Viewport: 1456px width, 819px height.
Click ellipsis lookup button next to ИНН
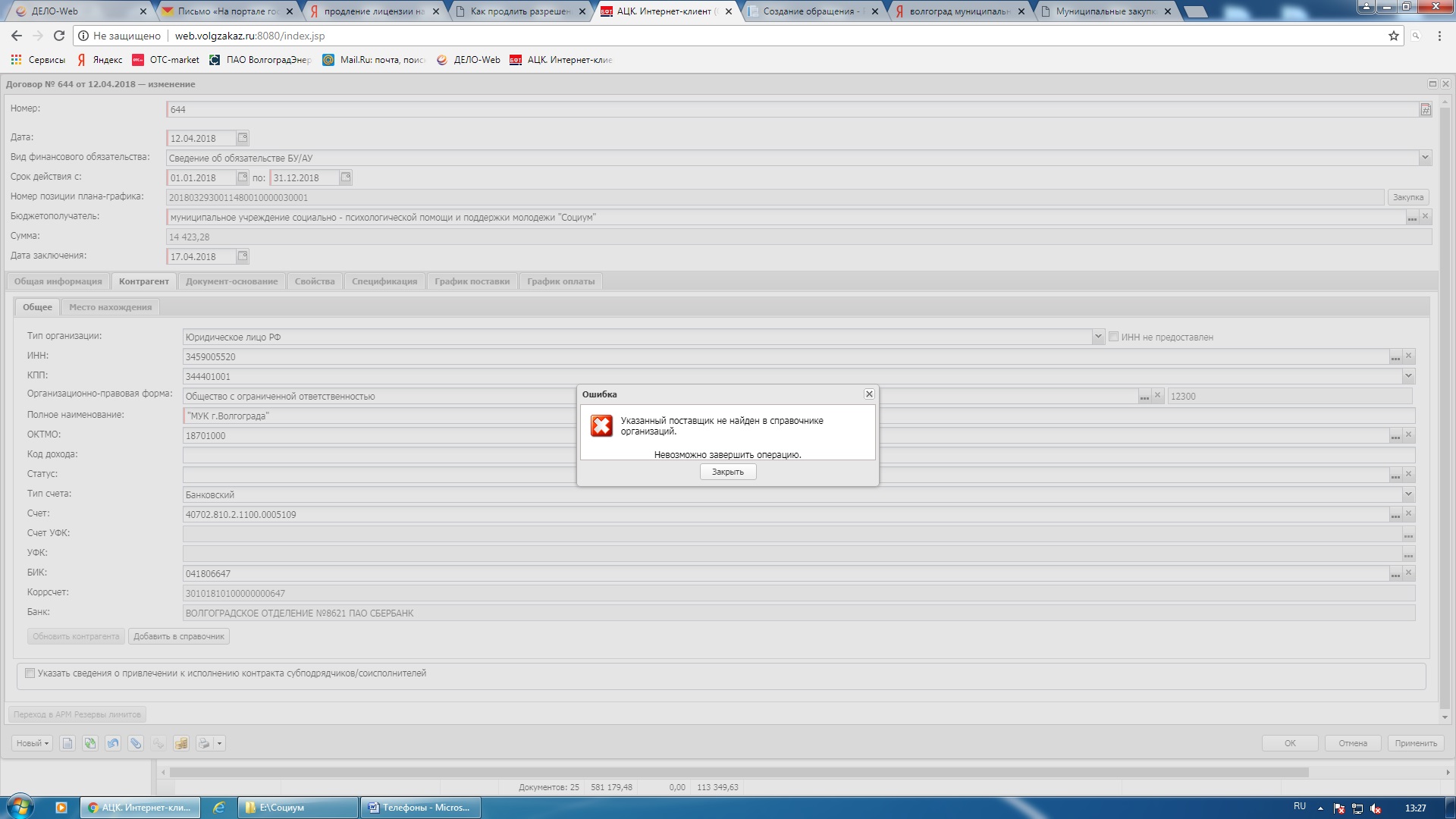click(1395, 356)
